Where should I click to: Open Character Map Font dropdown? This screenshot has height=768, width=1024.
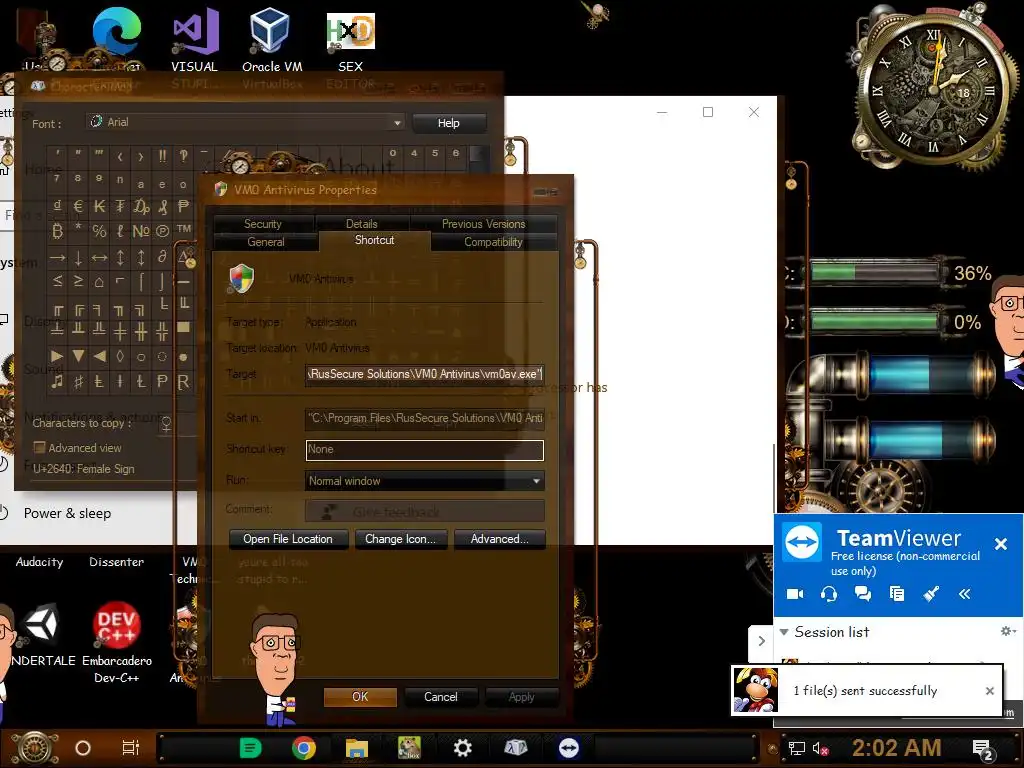[x=245, y=122]
